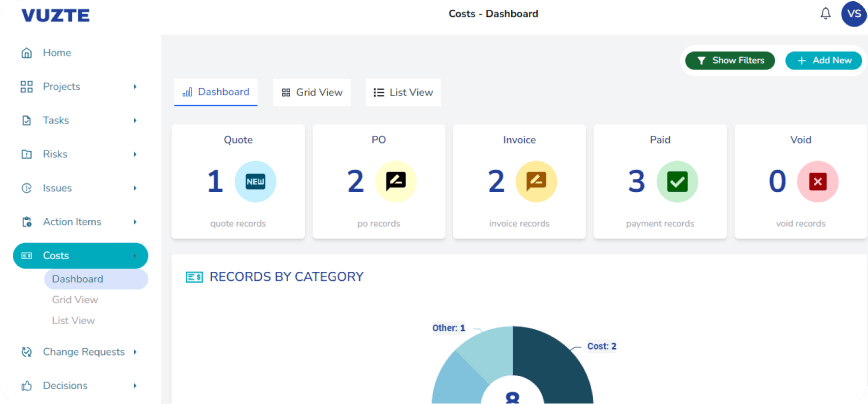Toggle Show Filters panel
Image resolution: width=868 pixels, height=404 pixels.
(730, 61)
